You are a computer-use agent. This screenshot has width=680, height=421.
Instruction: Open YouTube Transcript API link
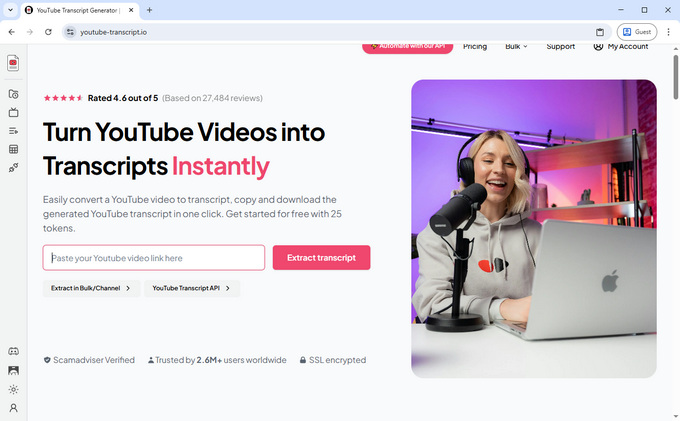pos(191,288)
